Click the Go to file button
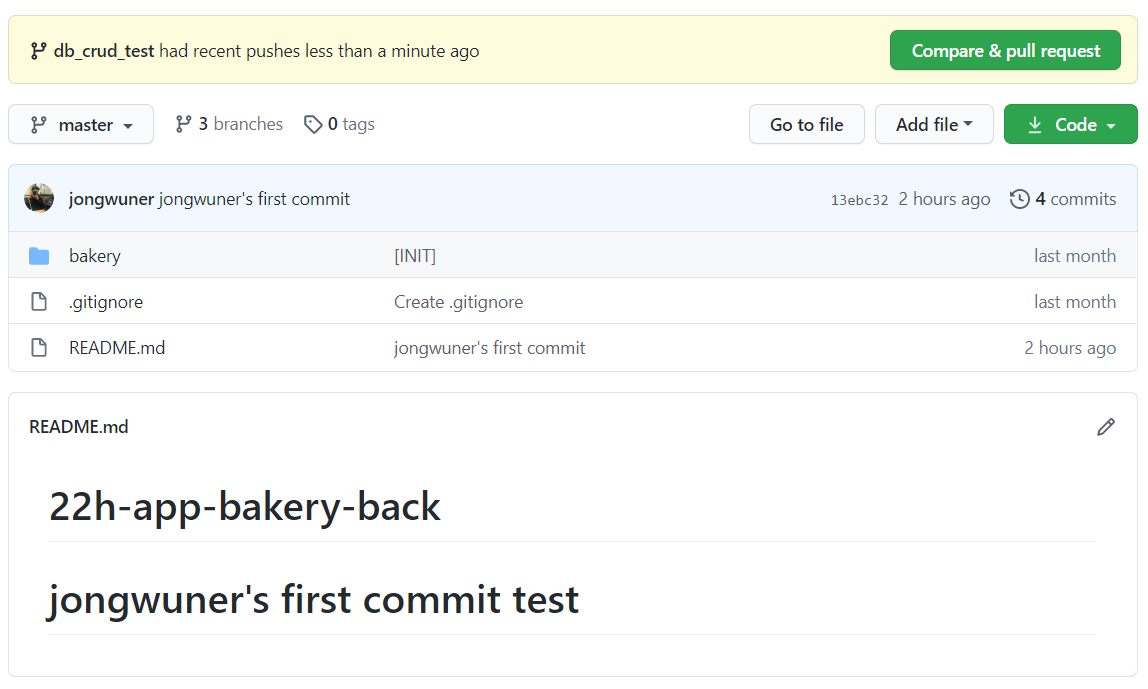 tap(806, 125)
